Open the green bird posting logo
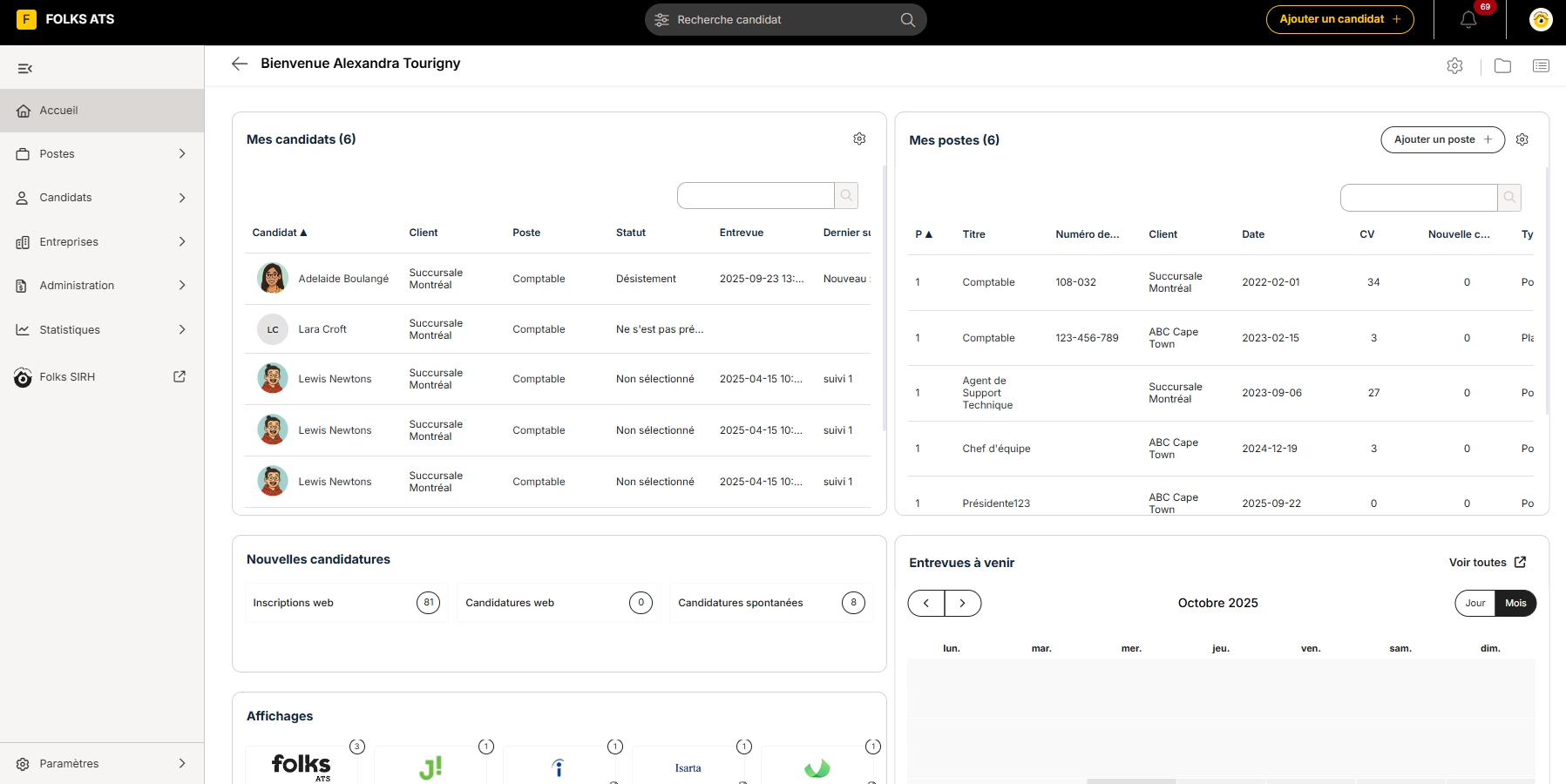This screenshot has height=784, width=1566. [x=817, y=768]
